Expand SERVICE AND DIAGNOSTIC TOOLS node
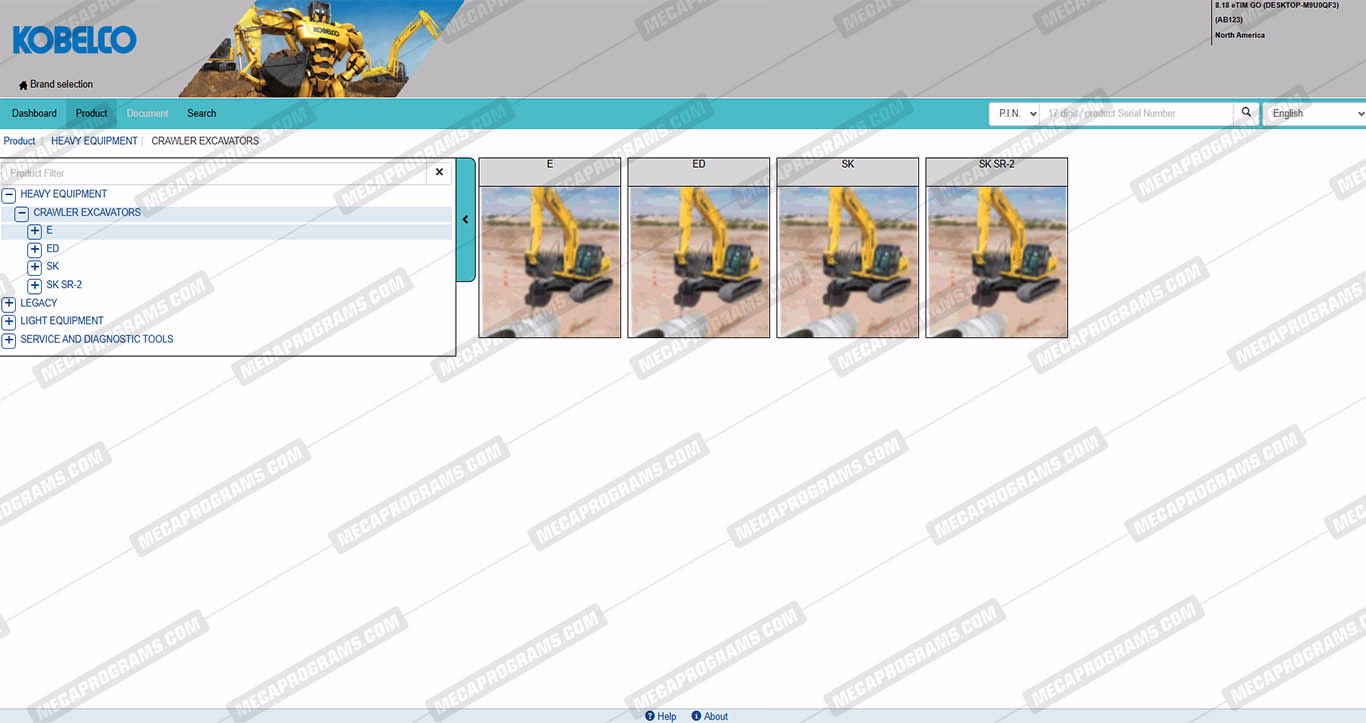Screen dimensions: 1366x723 point(9,340)
